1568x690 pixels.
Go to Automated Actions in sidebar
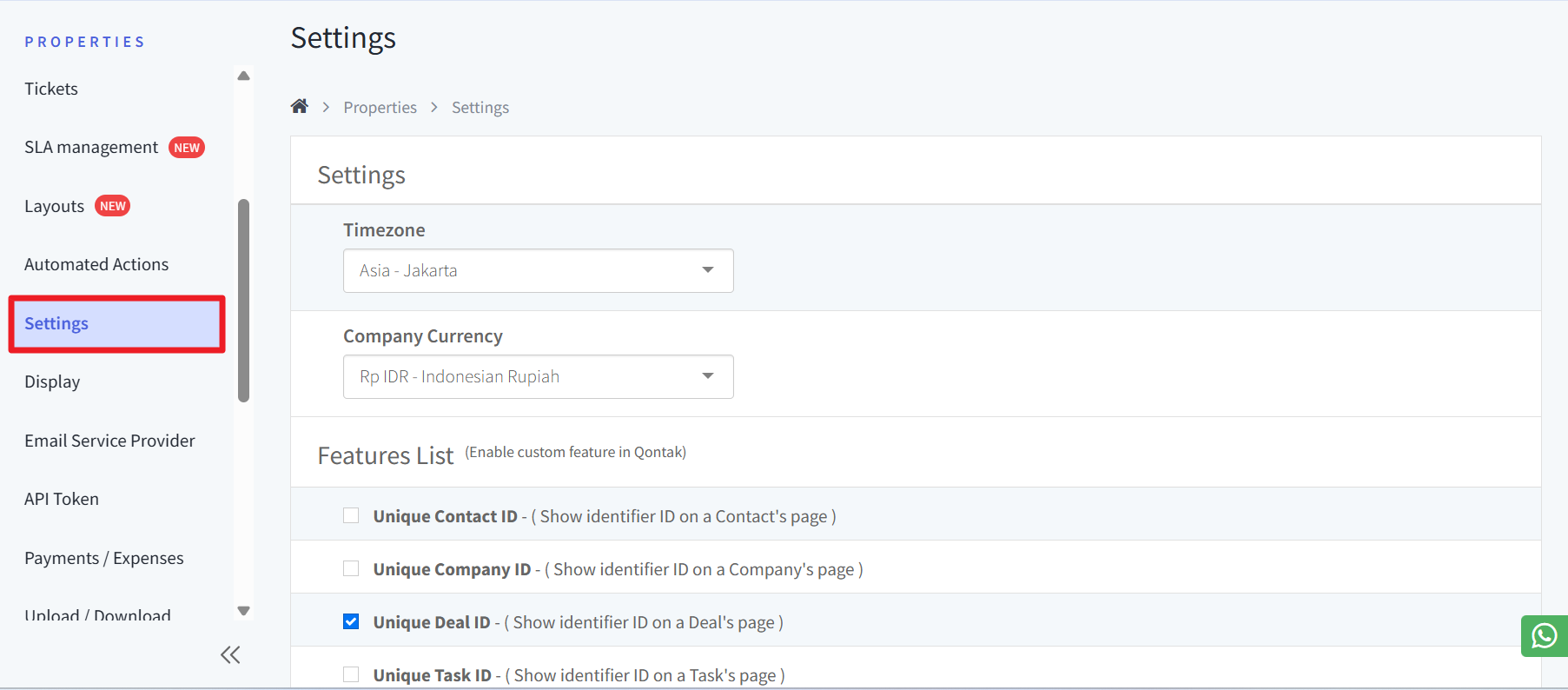[96, 264]
